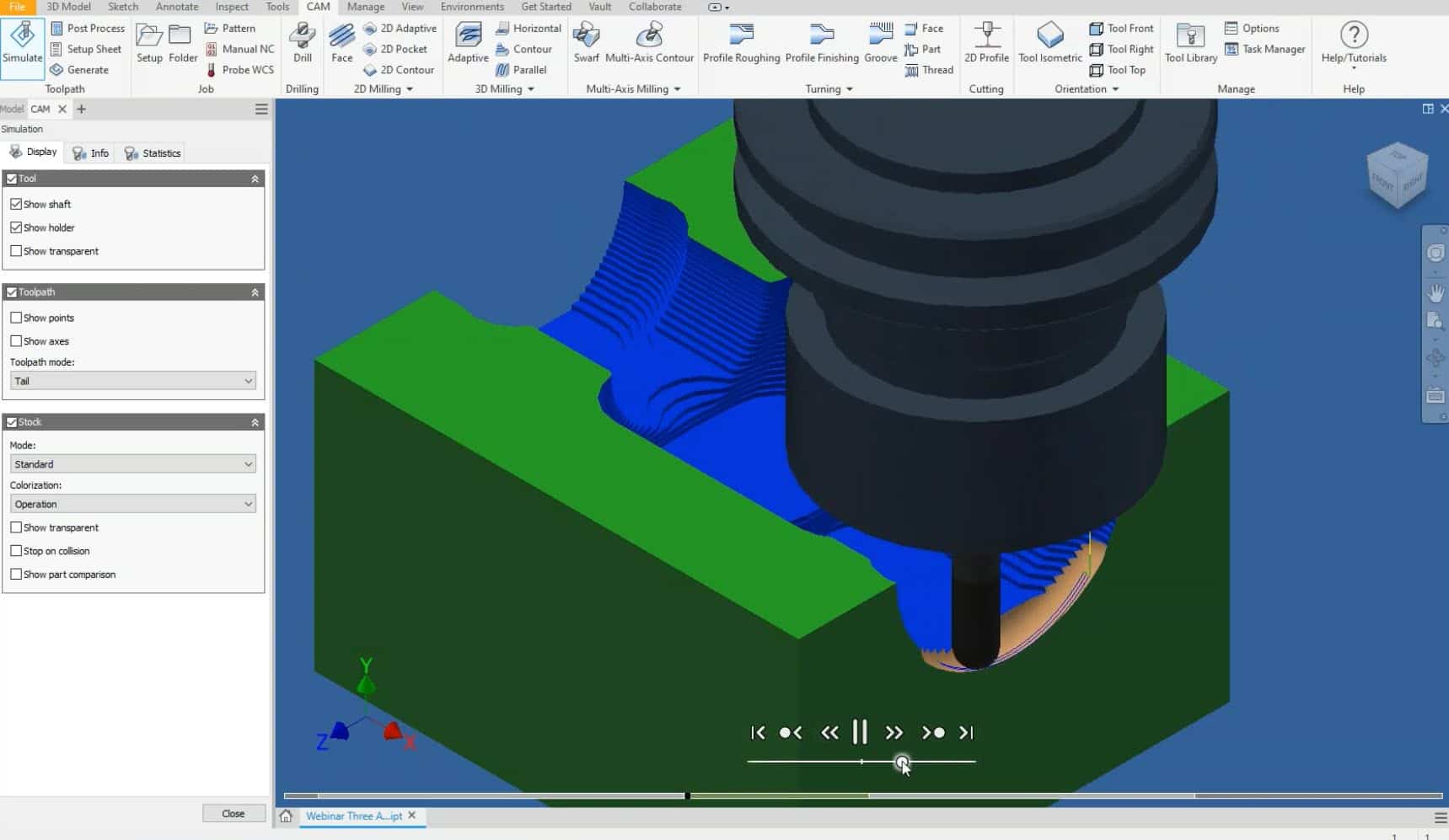Click the Simulate toolpath icon
The image size is (1449, 840).
pyautogui.click(x=23, y=42)
